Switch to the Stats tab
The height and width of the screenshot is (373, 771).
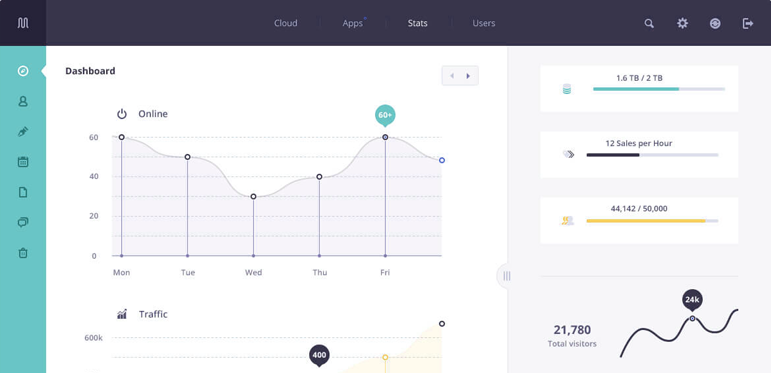(x=417, y=23)
